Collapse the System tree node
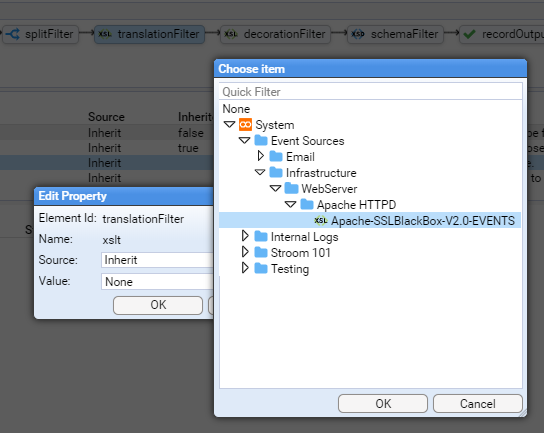Screen dimensions: 544x433 [229, 124]
